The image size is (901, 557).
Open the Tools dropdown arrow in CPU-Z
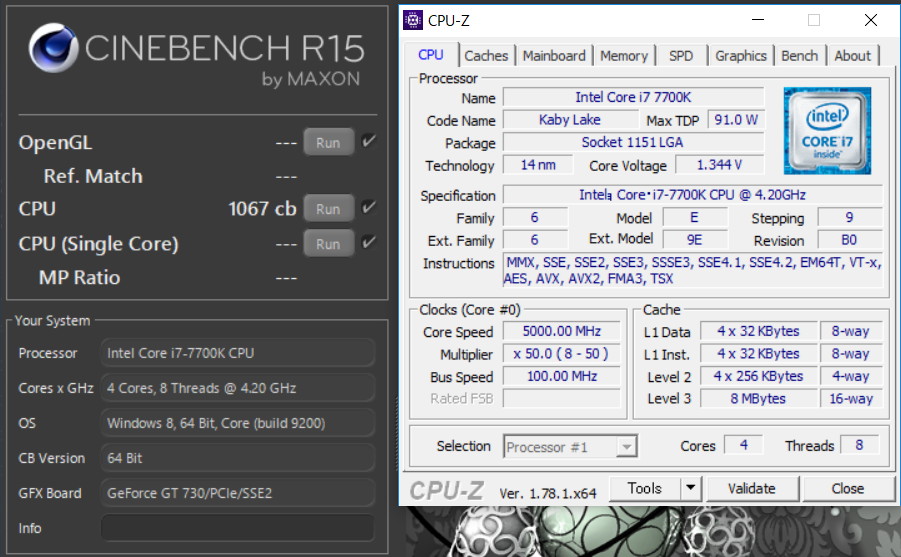point(691,488)
